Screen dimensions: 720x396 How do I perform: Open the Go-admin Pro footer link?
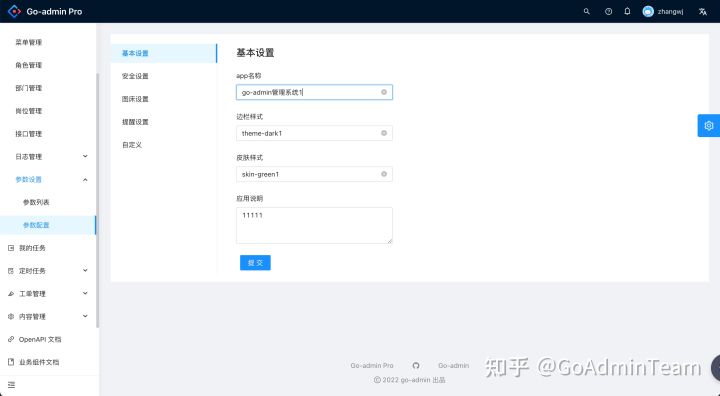click(x=372, y=366)
